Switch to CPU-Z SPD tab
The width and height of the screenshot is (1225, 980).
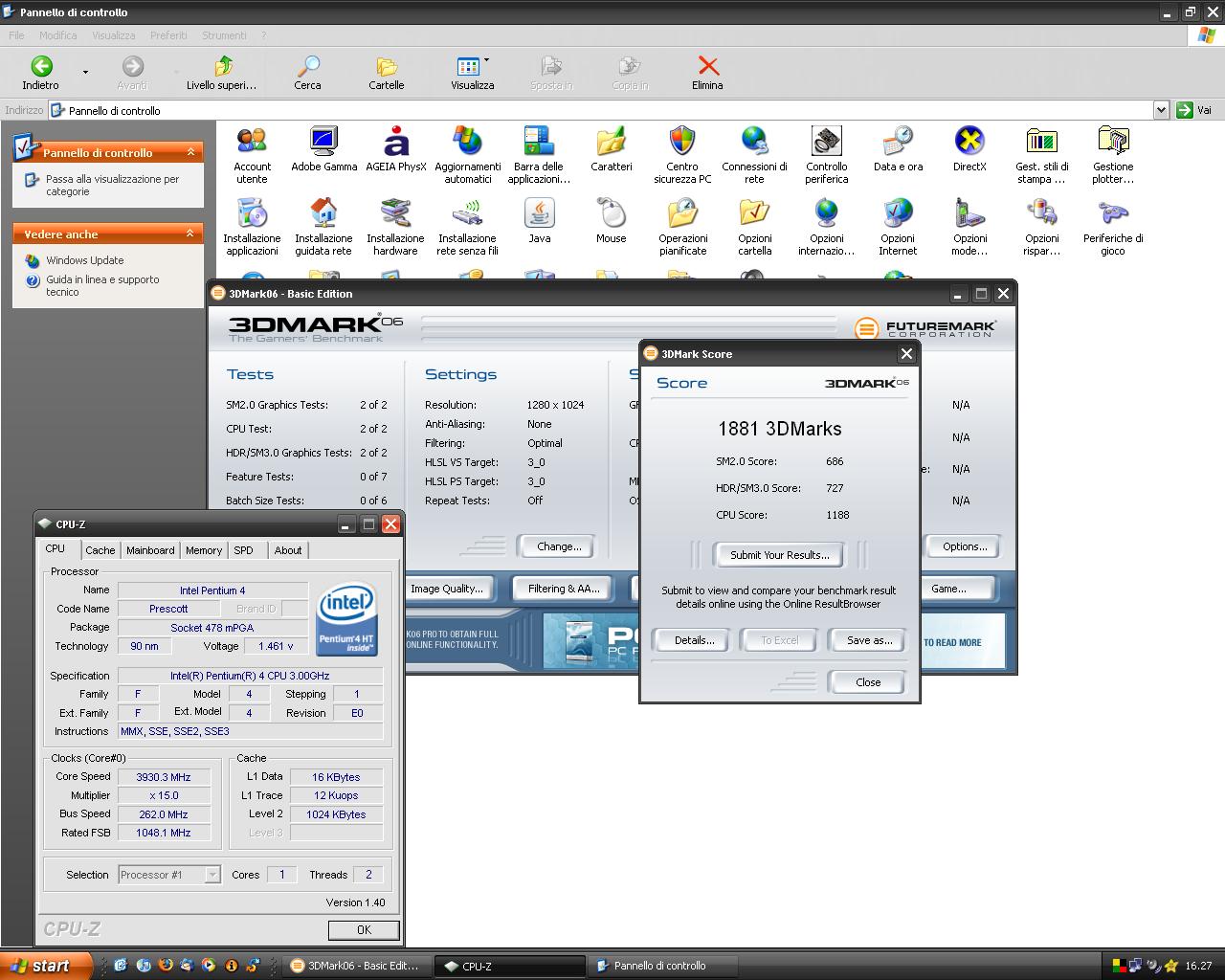tap(244, 550)
